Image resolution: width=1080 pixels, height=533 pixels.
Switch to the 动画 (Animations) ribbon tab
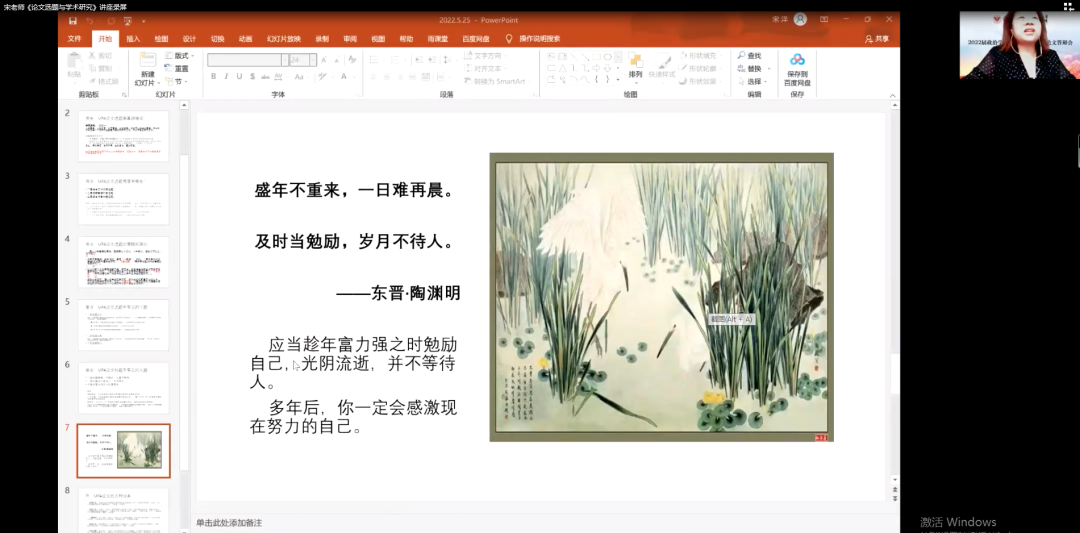pos(246,39)
